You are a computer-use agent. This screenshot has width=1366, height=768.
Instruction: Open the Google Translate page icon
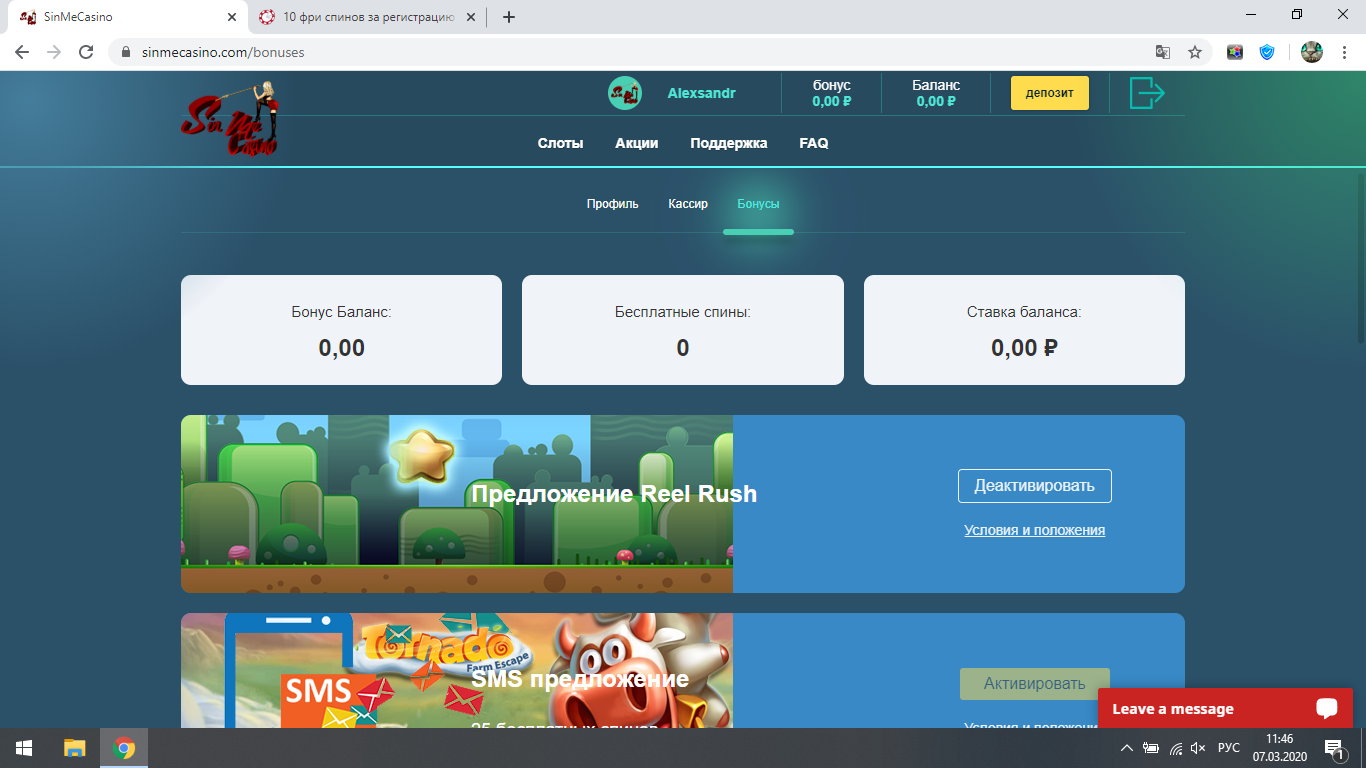click(x=1163, y=52)
